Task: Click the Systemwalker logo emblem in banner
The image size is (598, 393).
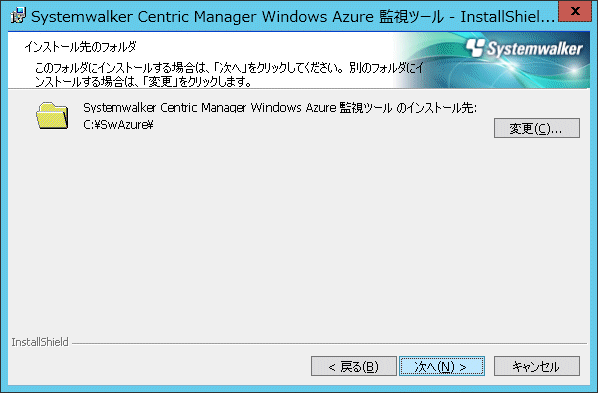Action: tap(475, 48)
